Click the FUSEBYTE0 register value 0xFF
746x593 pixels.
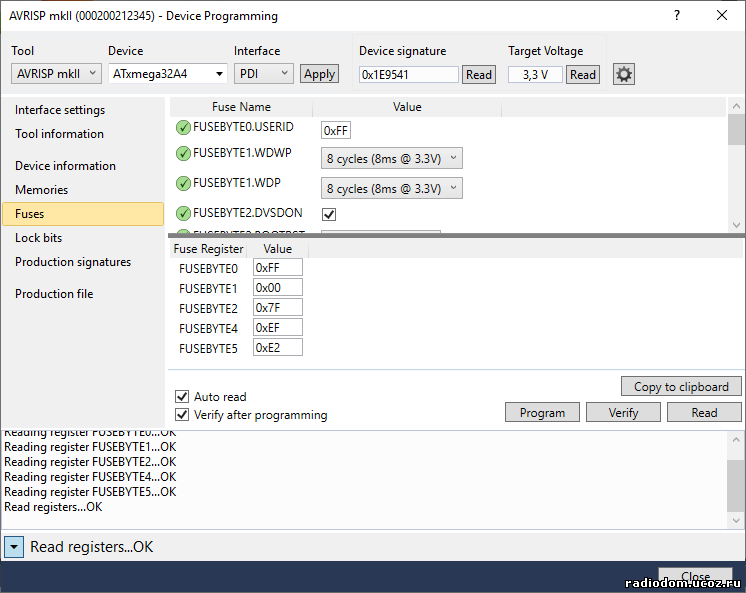click(277, 267)
